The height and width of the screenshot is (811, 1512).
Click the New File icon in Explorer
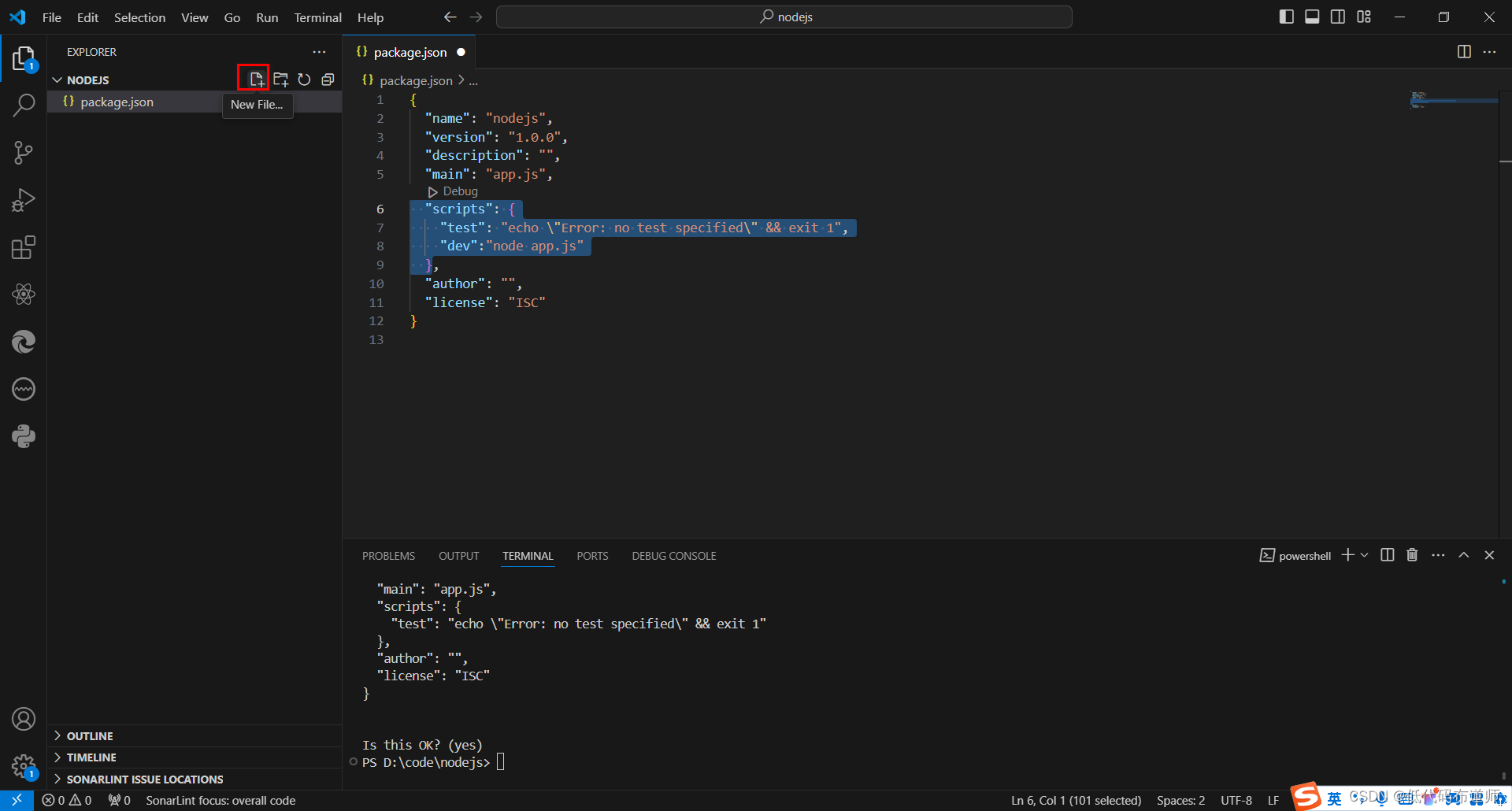pyautogui.click(x=256, y=80)
